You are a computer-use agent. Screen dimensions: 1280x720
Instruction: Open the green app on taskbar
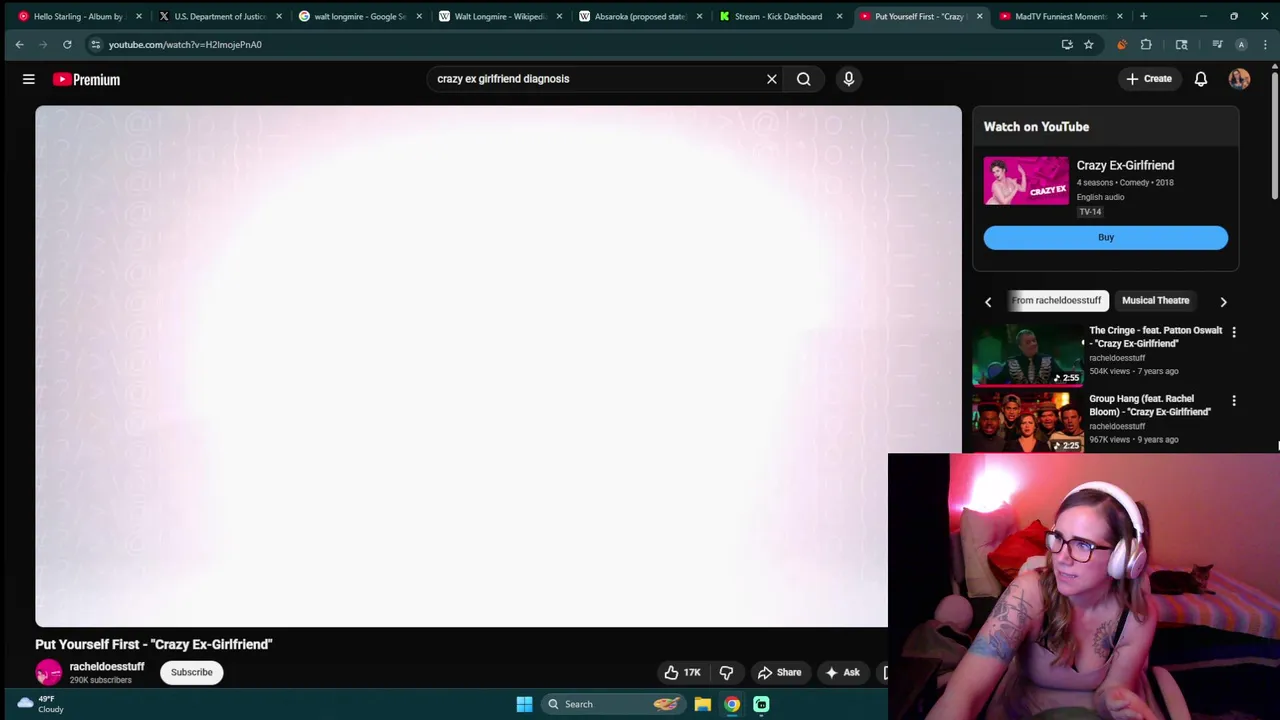[x=761, y=704]
